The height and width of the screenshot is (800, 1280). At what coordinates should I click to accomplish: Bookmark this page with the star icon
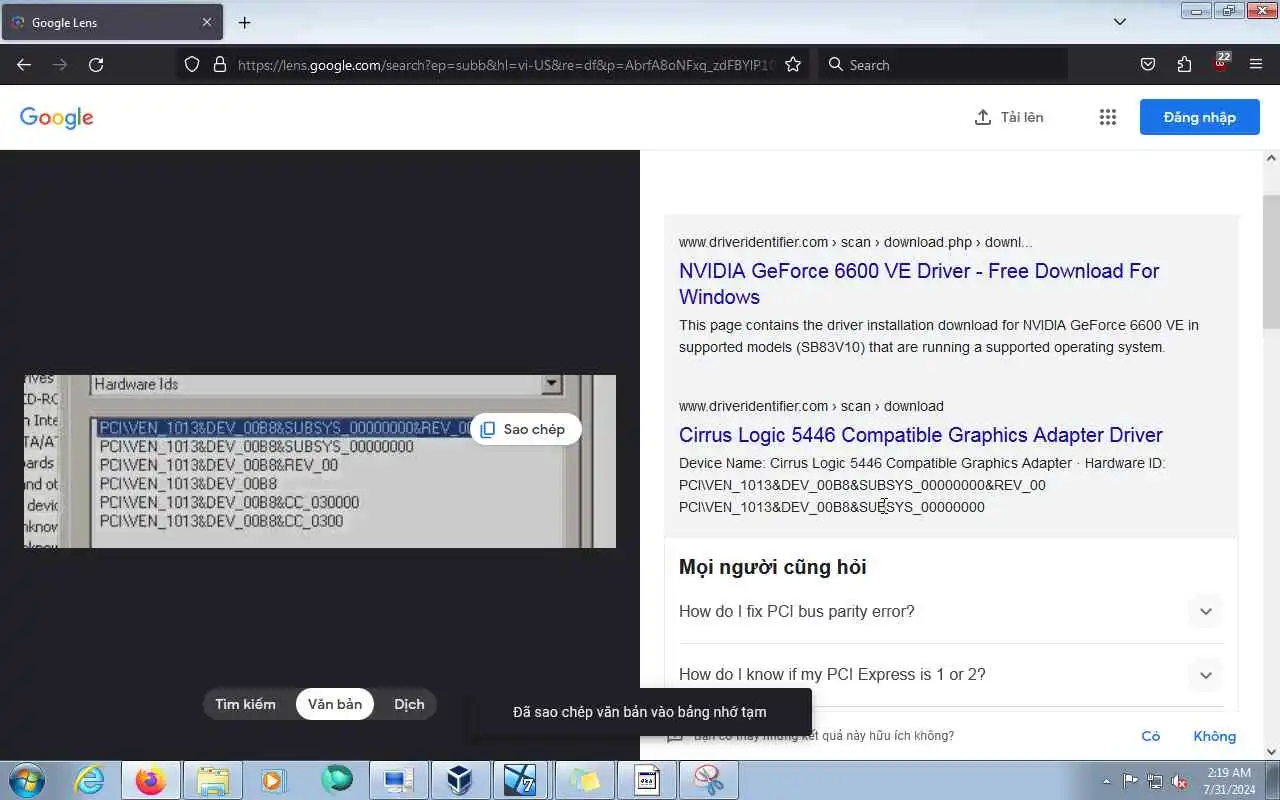coord(793,64)
